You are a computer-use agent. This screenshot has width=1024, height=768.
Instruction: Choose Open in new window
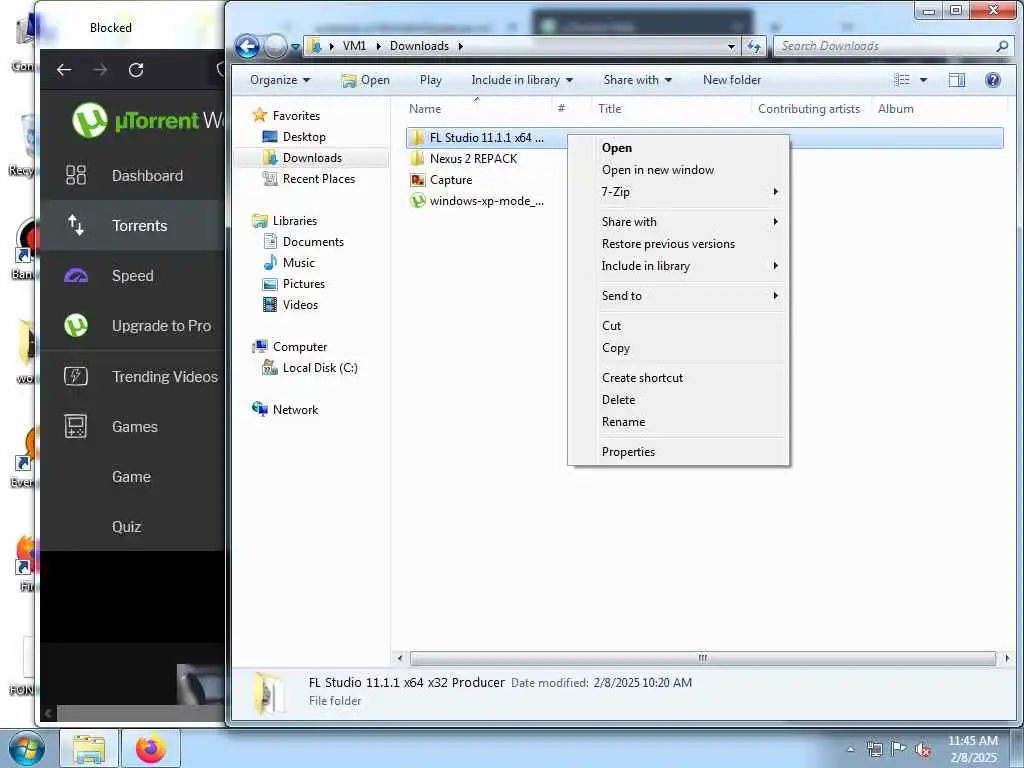[658, 170]
